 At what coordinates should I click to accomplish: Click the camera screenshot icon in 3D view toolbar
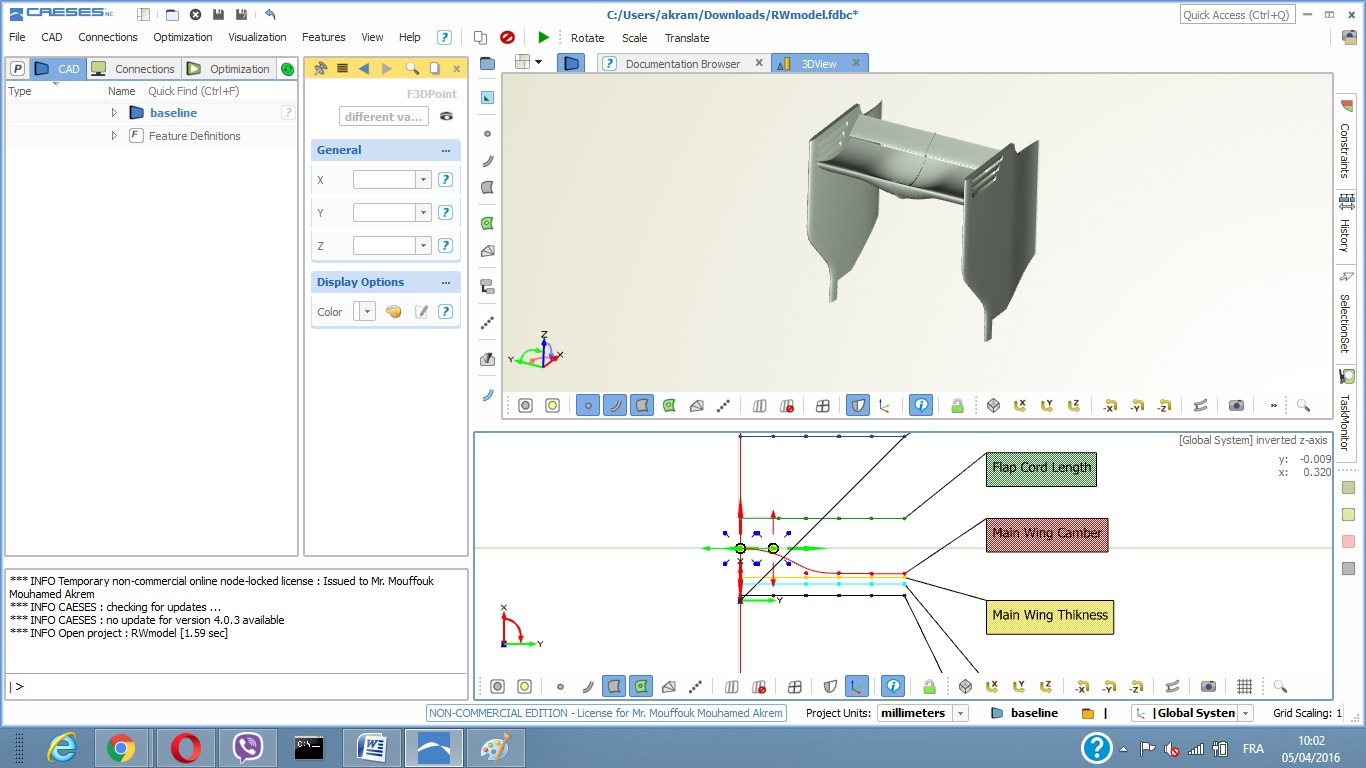(1236, 405)
